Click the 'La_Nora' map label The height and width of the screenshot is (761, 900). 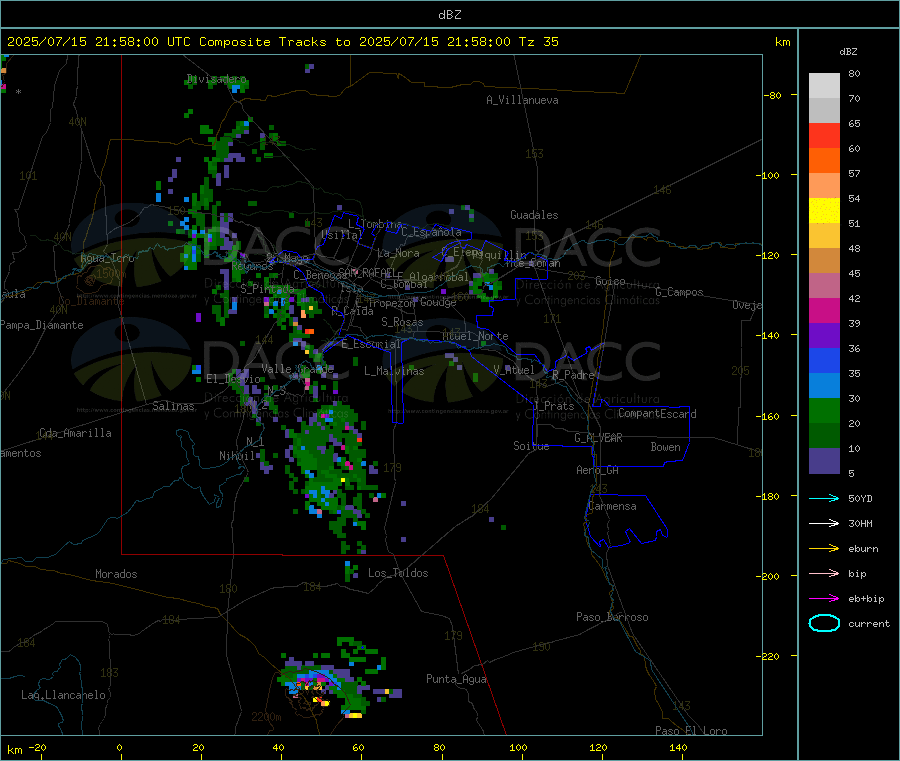coord(398,253)
